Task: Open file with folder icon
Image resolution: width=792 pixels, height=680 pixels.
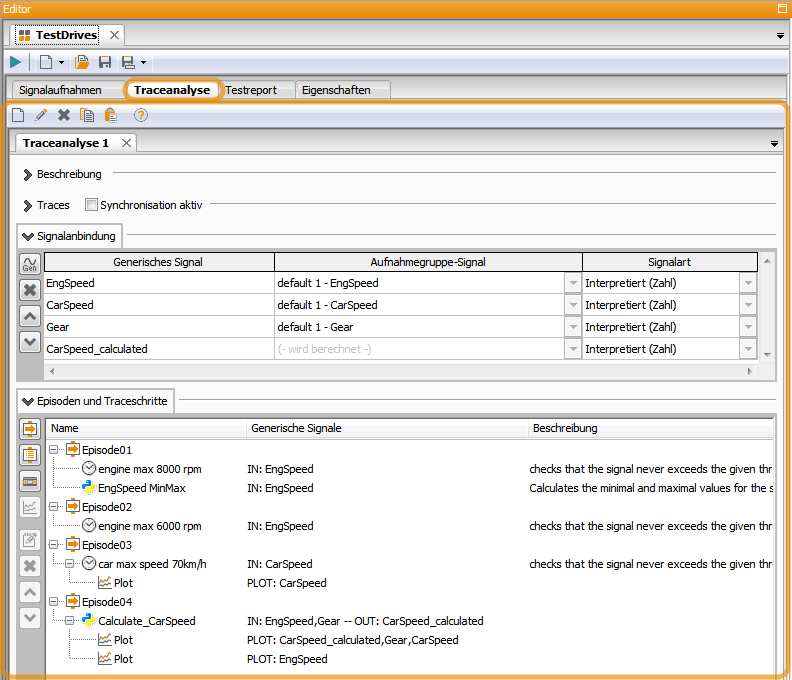Action: point(82,62)
